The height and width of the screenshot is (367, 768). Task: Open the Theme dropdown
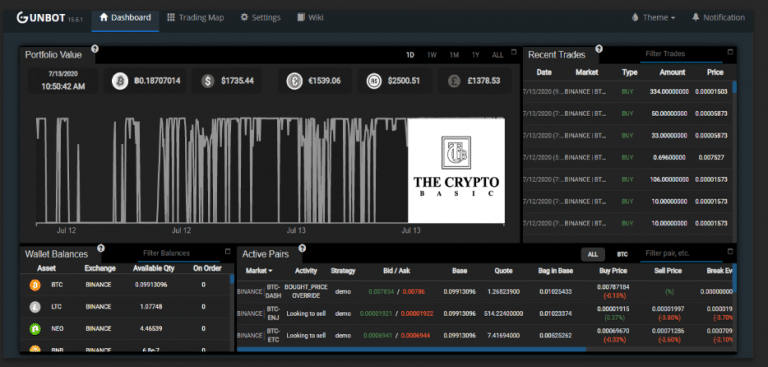(653, 18)
